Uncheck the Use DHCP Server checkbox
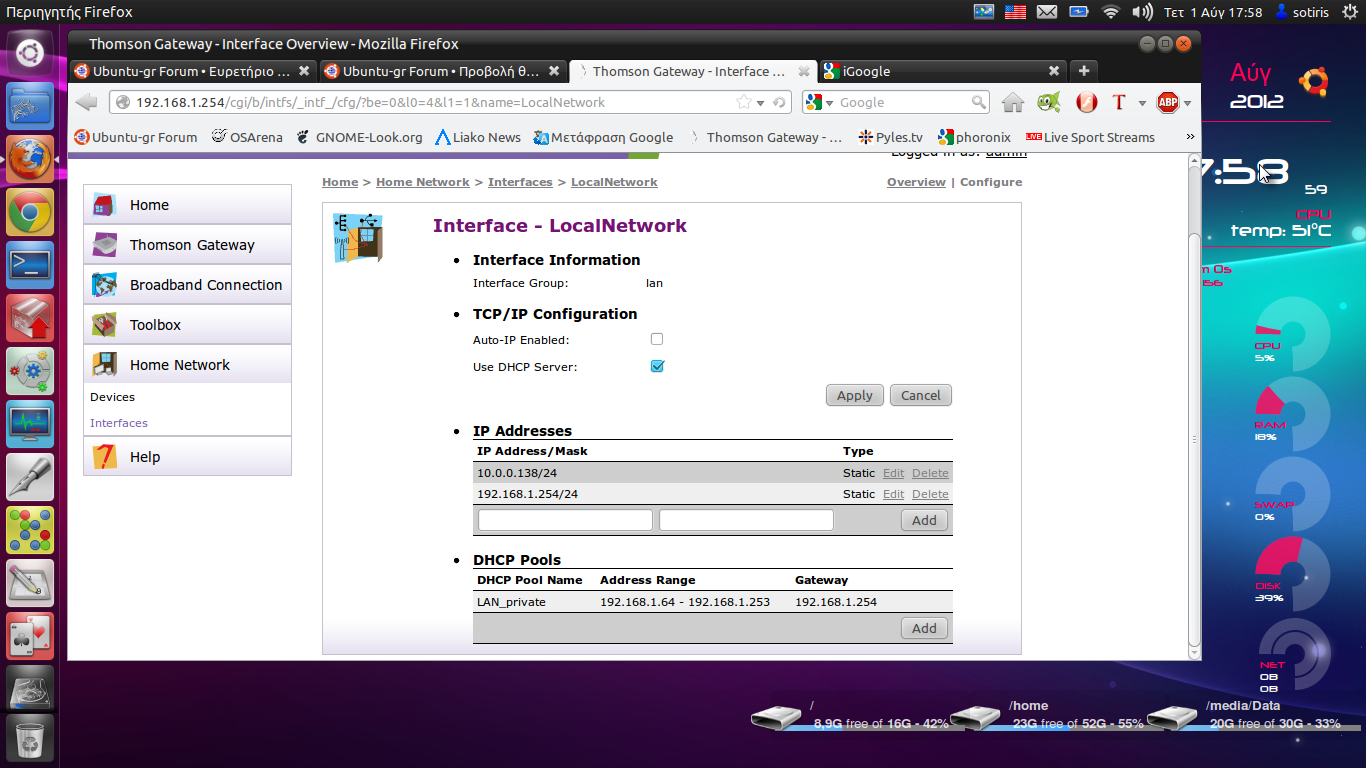The image size is (1366, 768). [657, 366]
